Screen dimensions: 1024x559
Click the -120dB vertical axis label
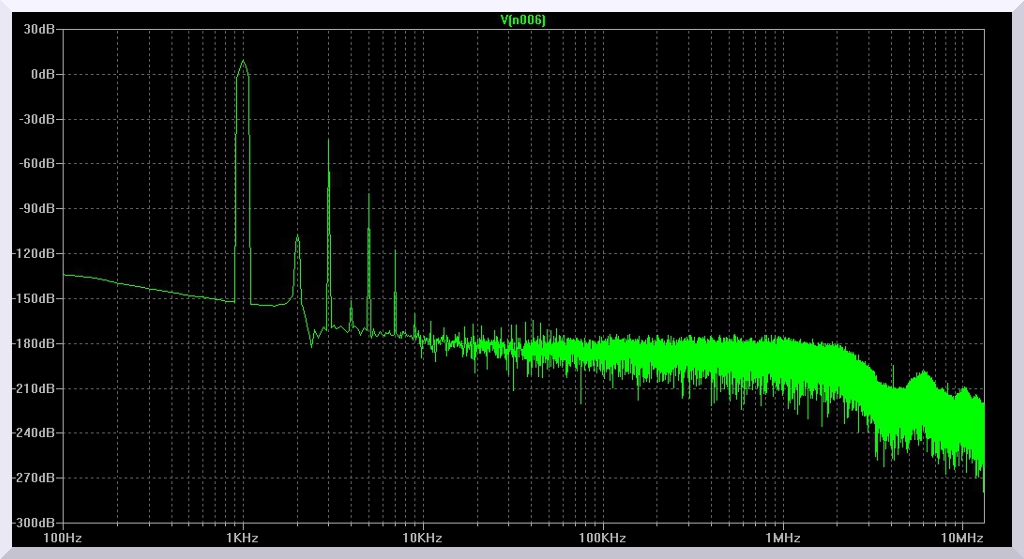coord(34,254)
